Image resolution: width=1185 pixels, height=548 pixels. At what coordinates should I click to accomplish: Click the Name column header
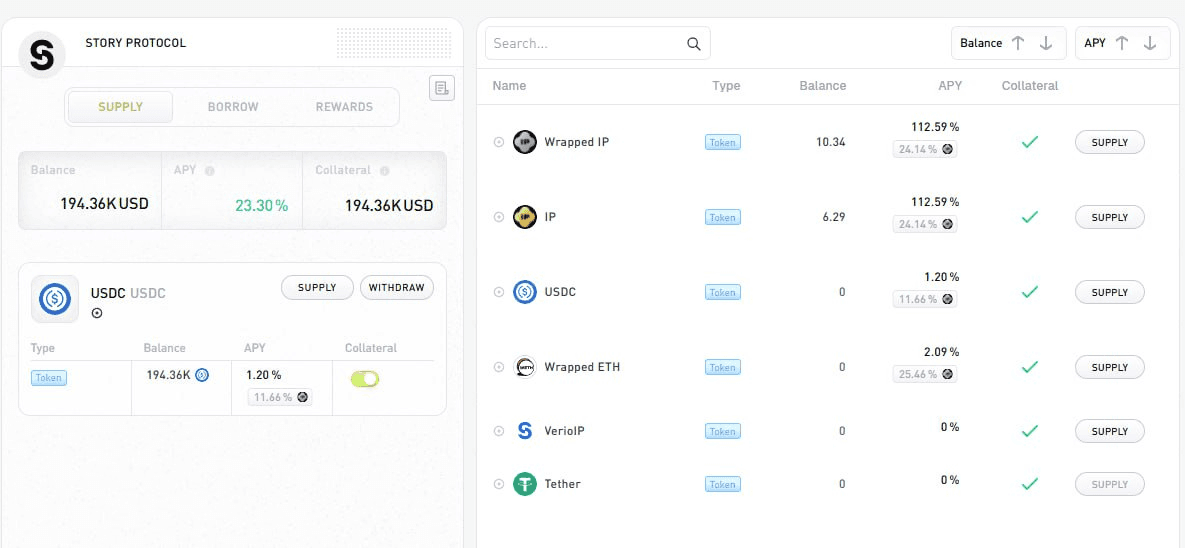[x=509, y=85]
